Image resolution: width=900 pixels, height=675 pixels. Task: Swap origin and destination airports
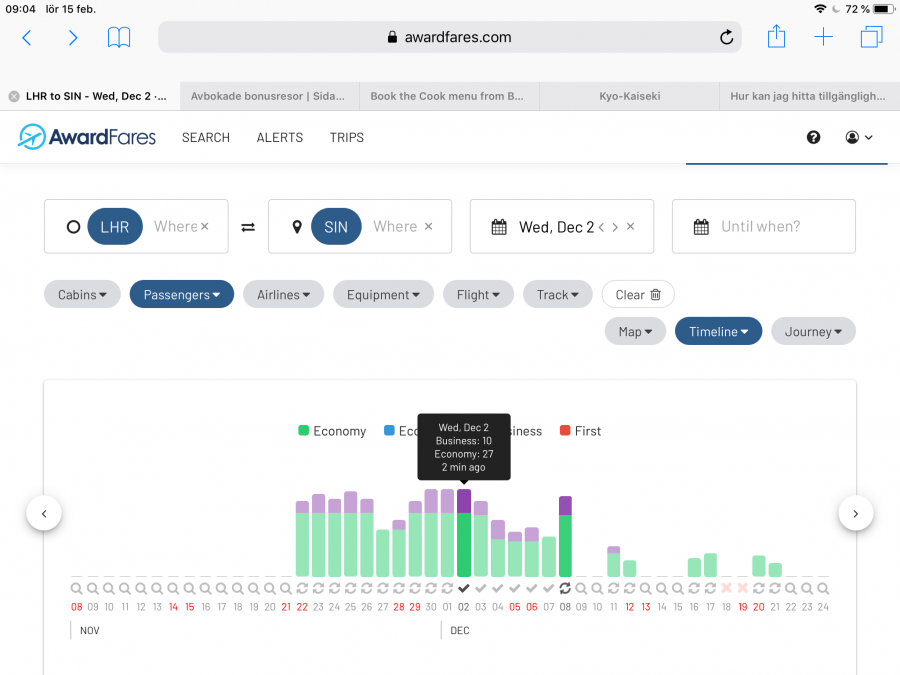tap(248, 227)
